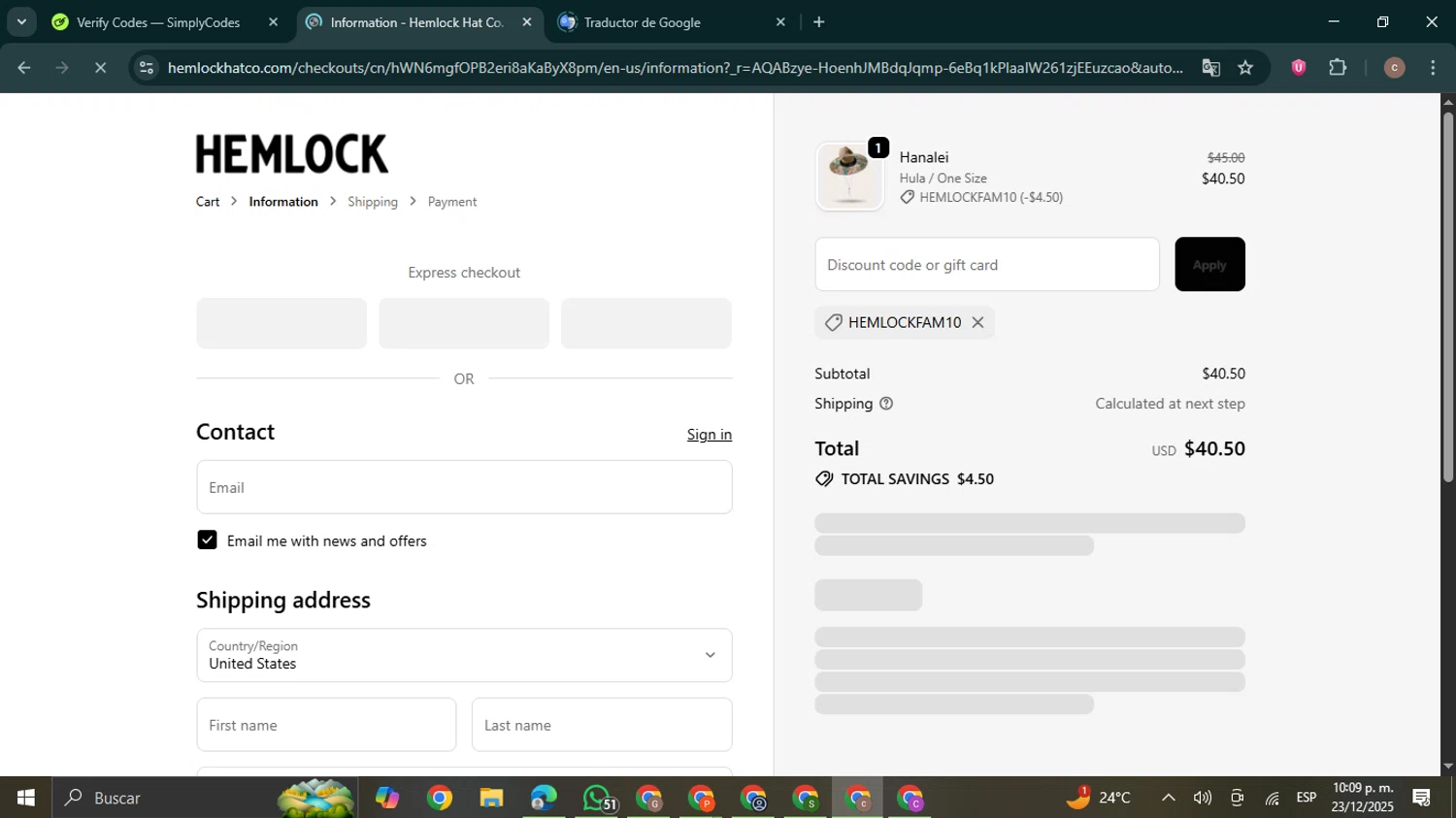1456x818 pixels.
Task: Open the Chrome three-dot menu
Action: [1433, 68]
